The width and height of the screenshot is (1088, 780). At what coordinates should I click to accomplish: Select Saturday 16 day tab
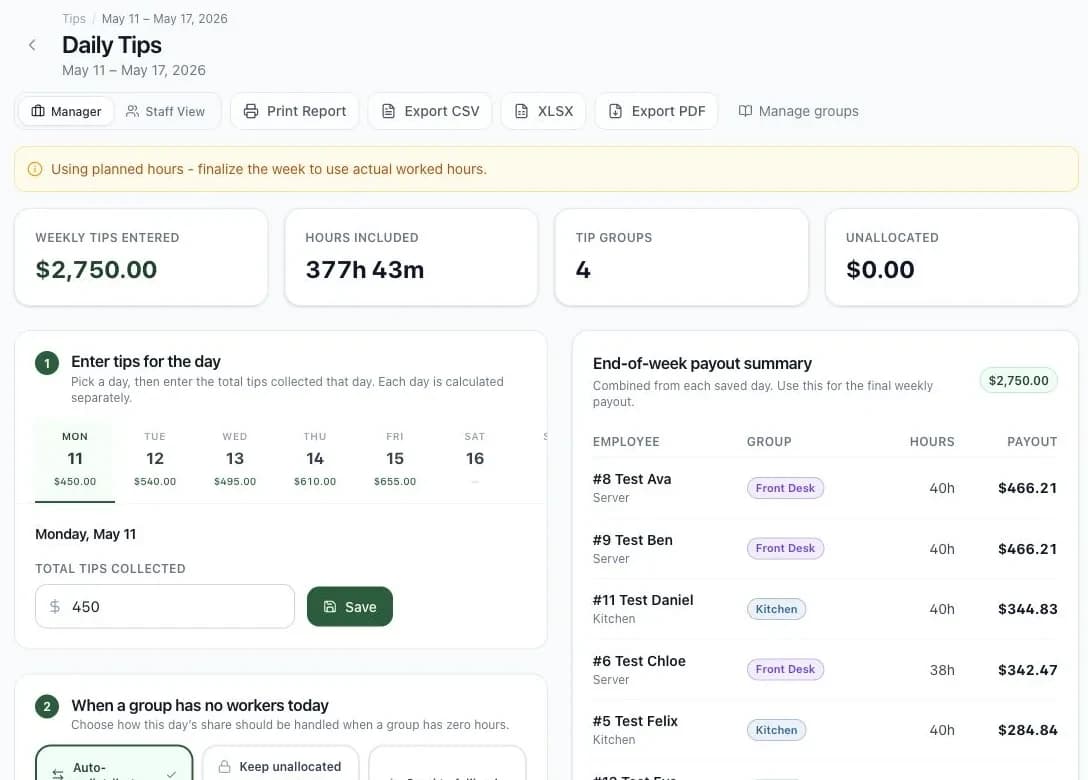475,459
